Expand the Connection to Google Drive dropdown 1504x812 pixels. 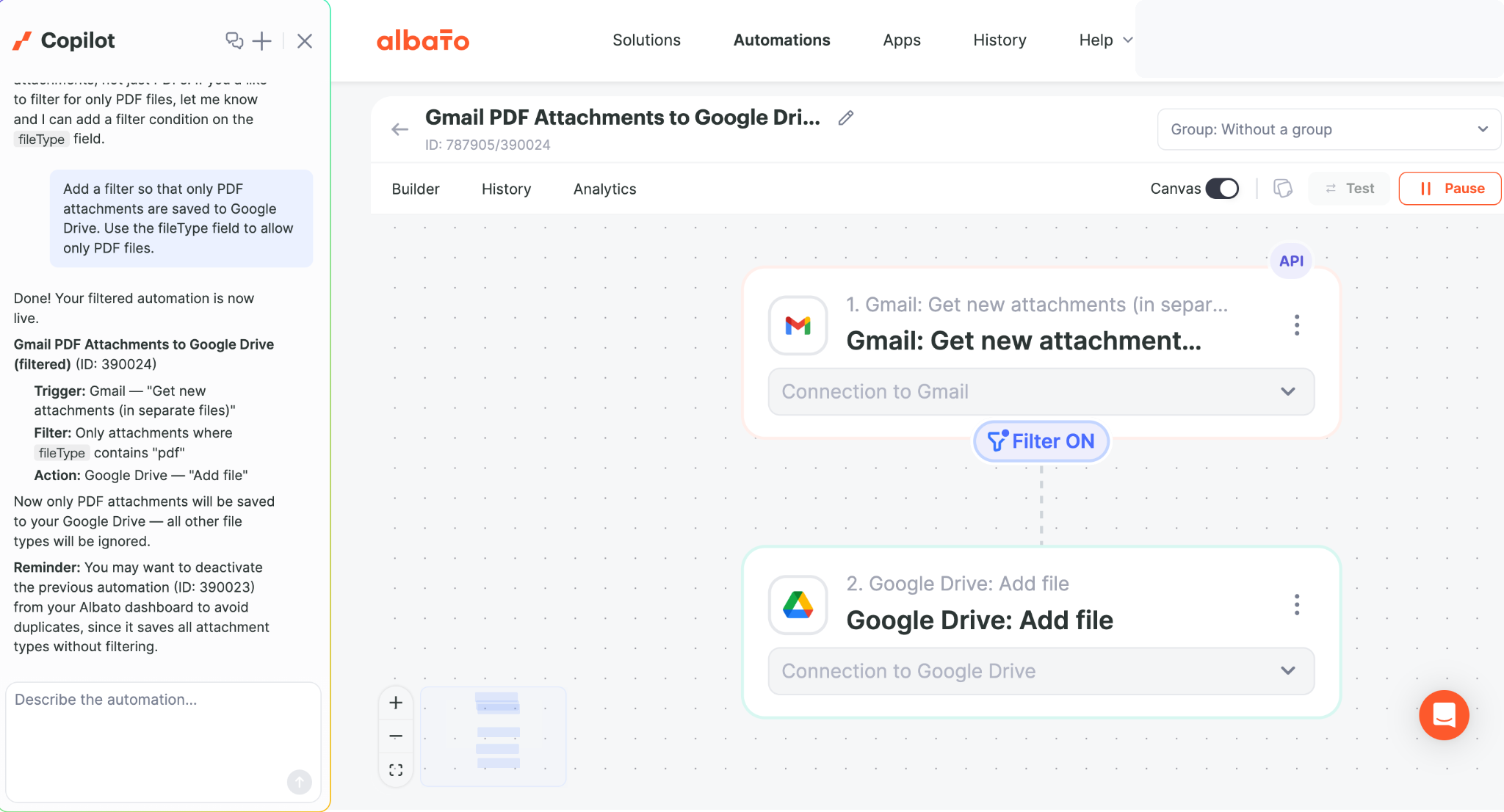point(1041,671)
